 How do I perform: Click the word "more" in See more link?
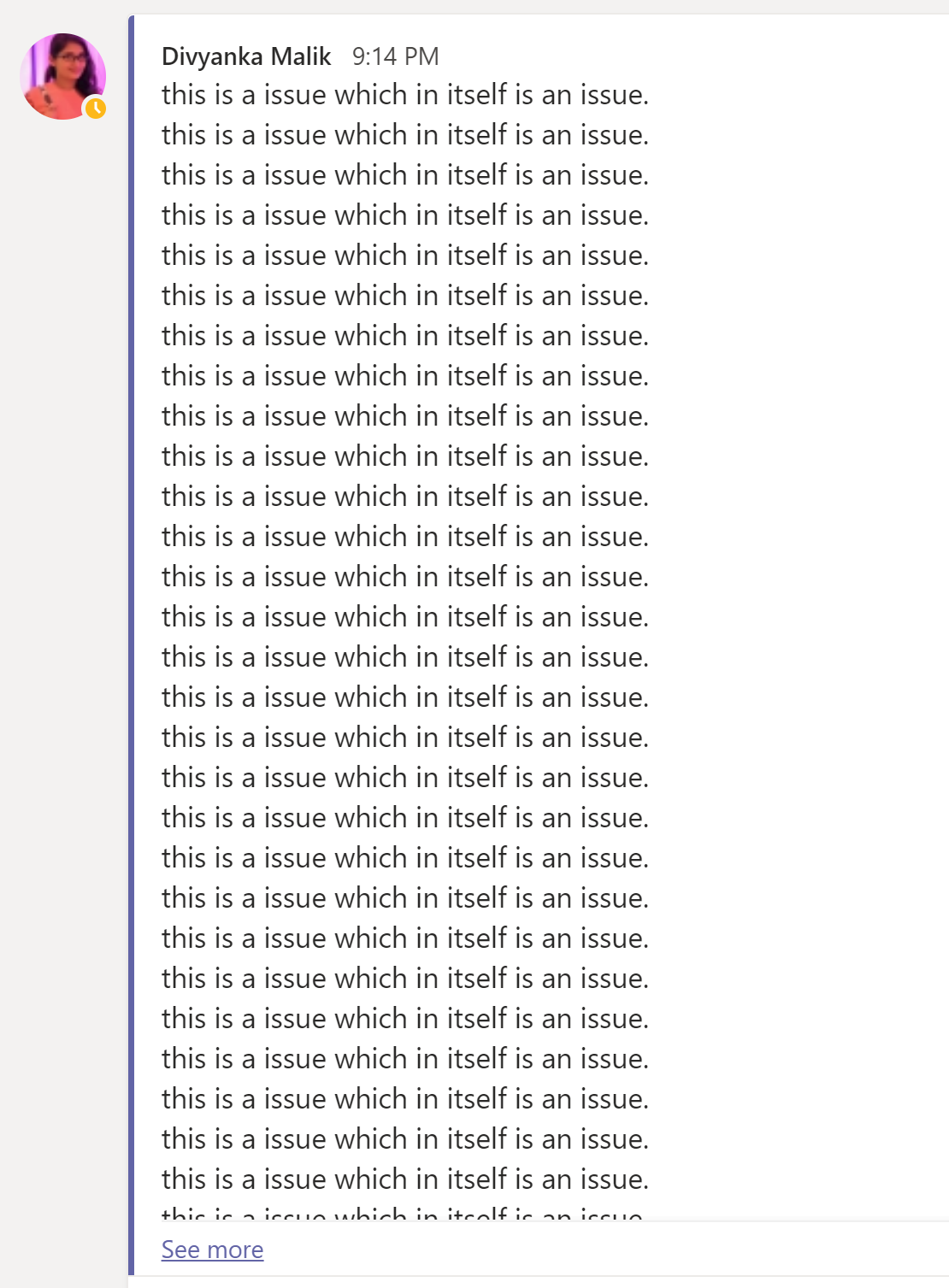point(235,1250)
